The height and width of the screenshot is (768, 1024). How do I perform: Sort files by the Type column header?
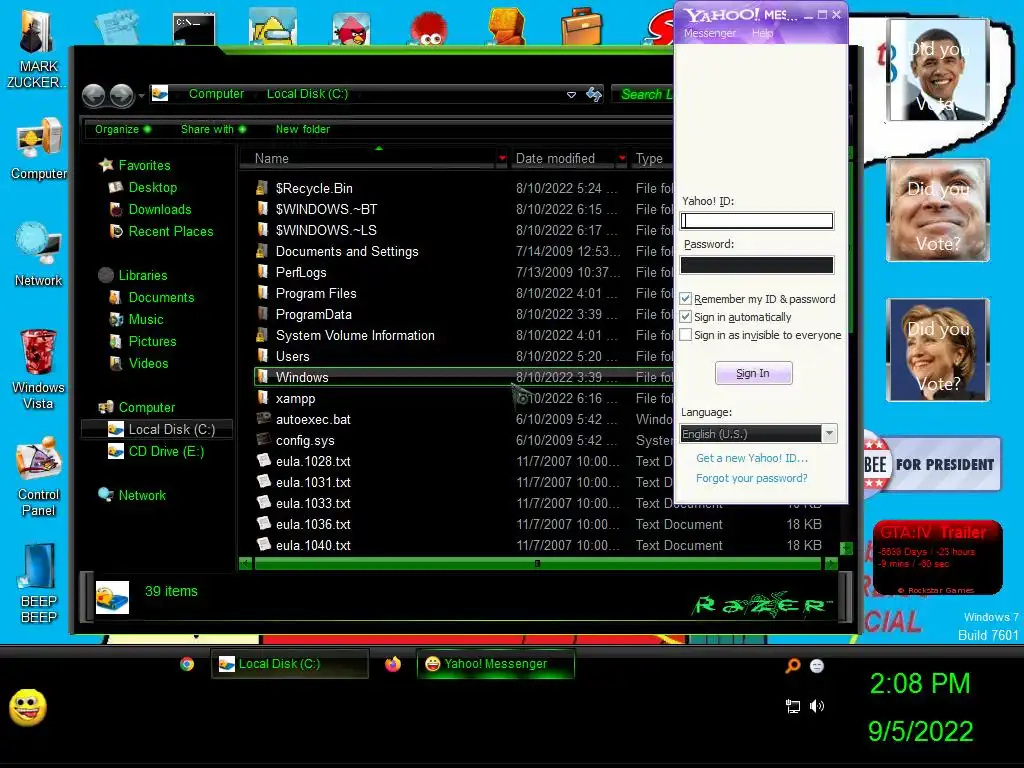pyautogui.click(x=649, y=158)
